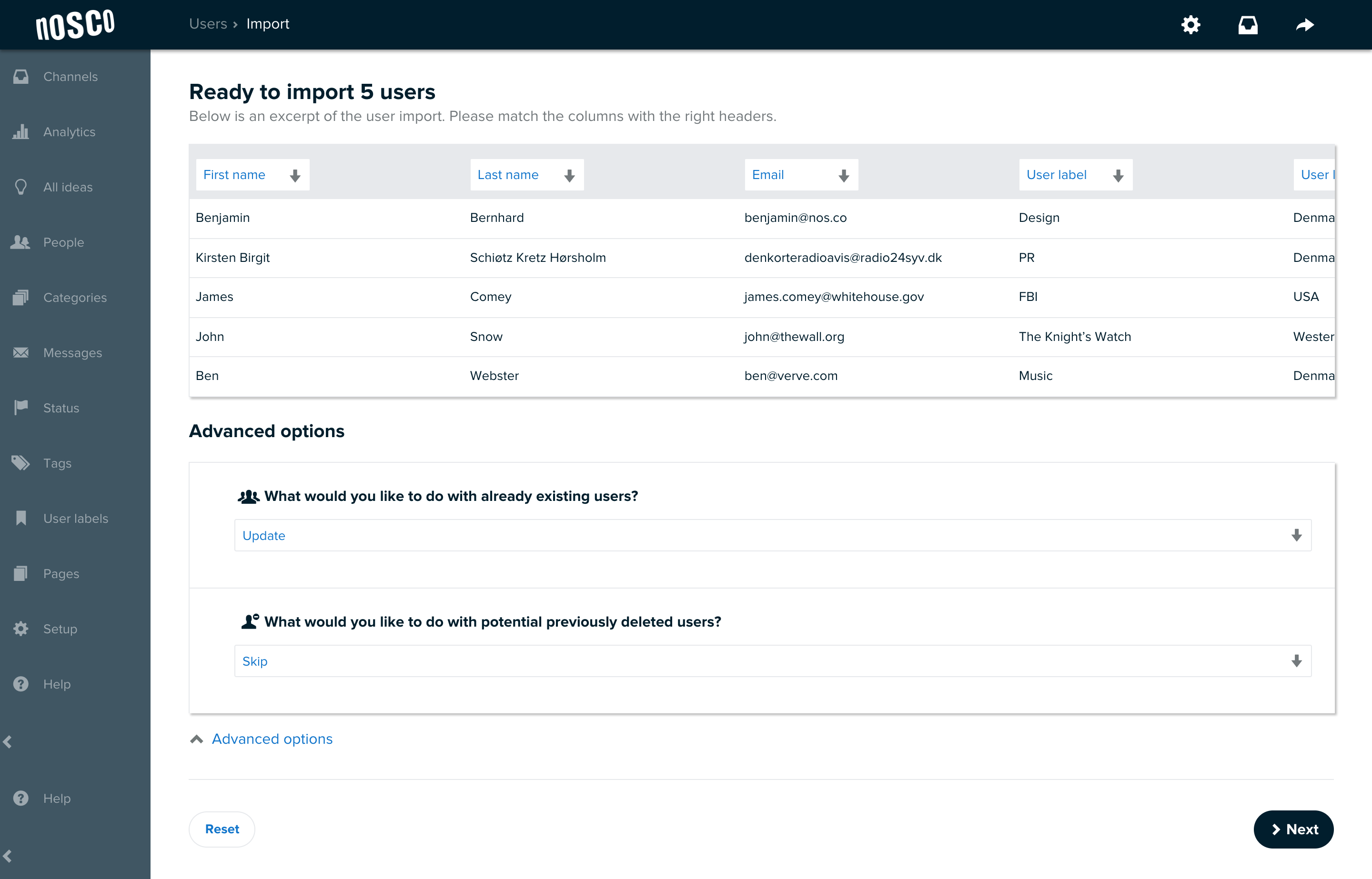Image resolution: width=1372 pixels, height=879 pixels.
Task: Click the All ideas lightbulb icon
Action: coord(21,187)
